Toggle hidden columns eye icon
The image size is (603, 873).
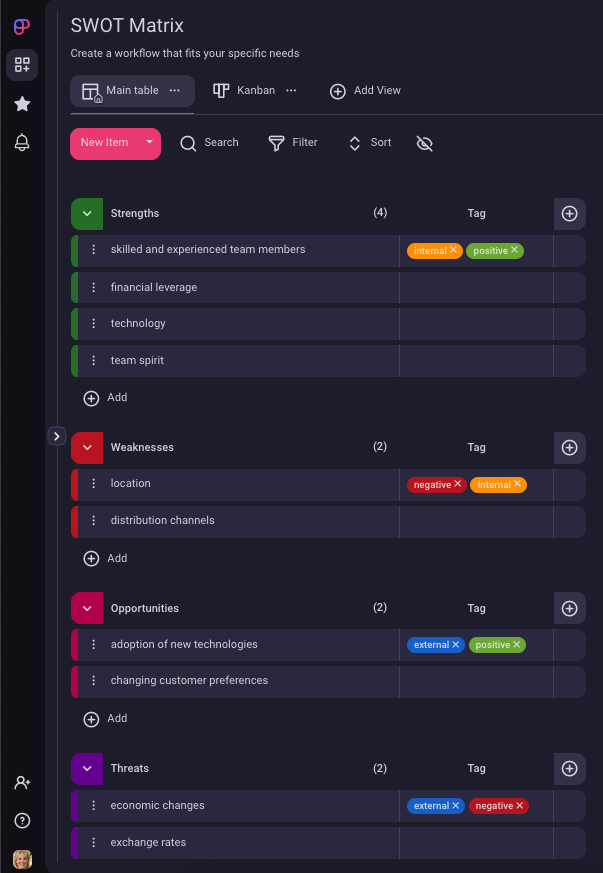424,143
